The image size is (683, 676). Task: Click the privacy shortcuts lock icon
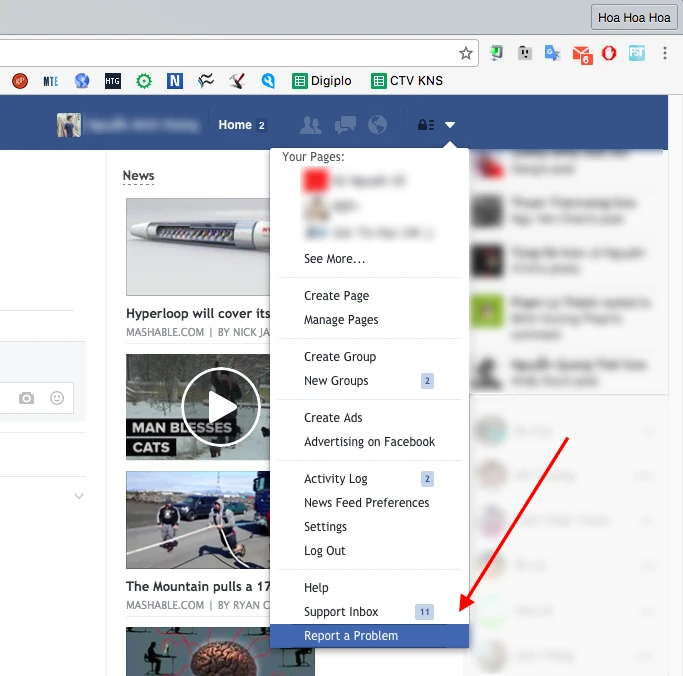tap(425, 125)
